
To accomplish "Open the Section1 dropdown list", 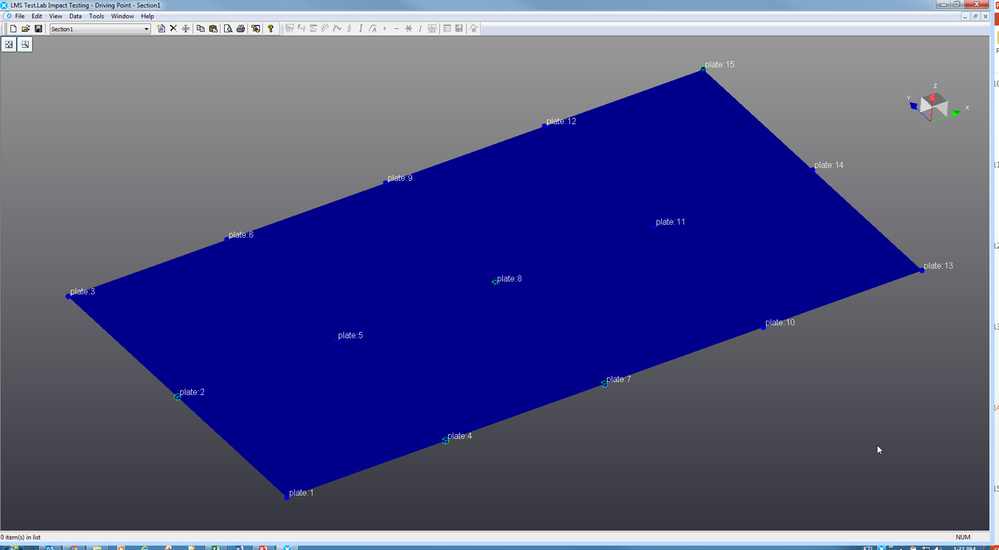I will pos(146,29).
